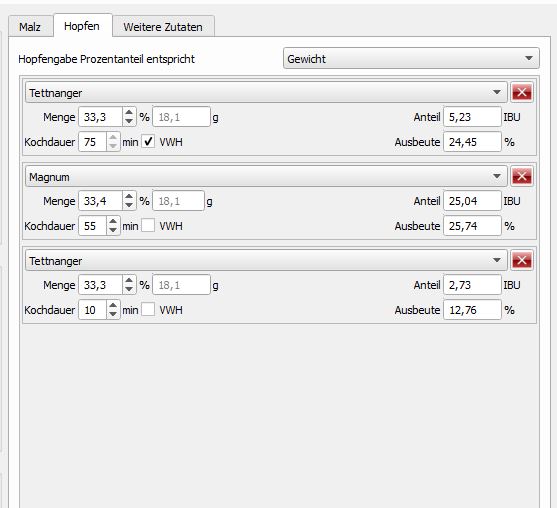Image resolution: width=557 pixels, height=508 pixels.
Task: Remove the last Tettnanger hop entry
Action: pyautogui.click(x=521, y=261)
